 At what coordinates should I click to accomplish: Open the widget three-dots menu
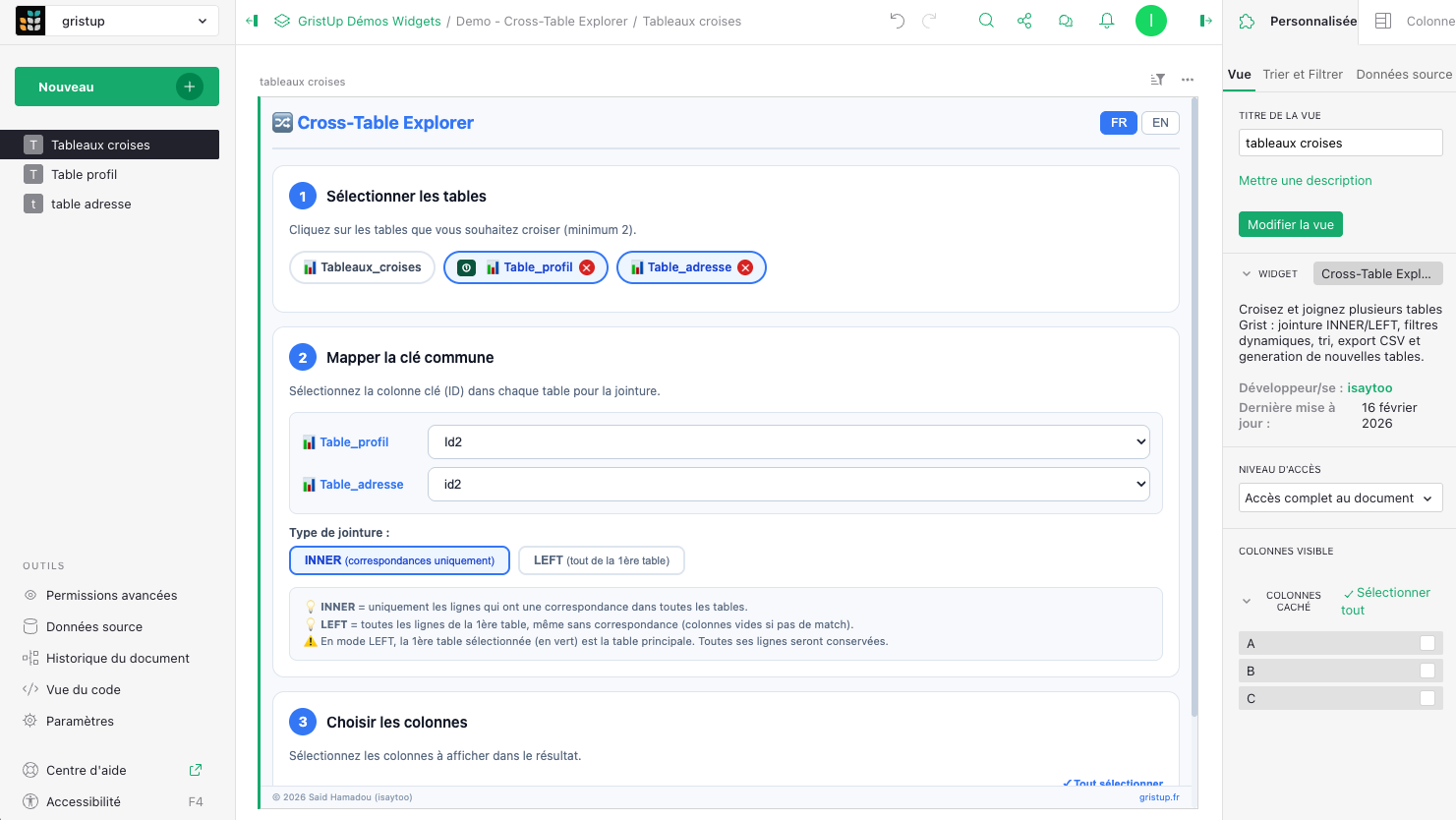point(1188,80)
